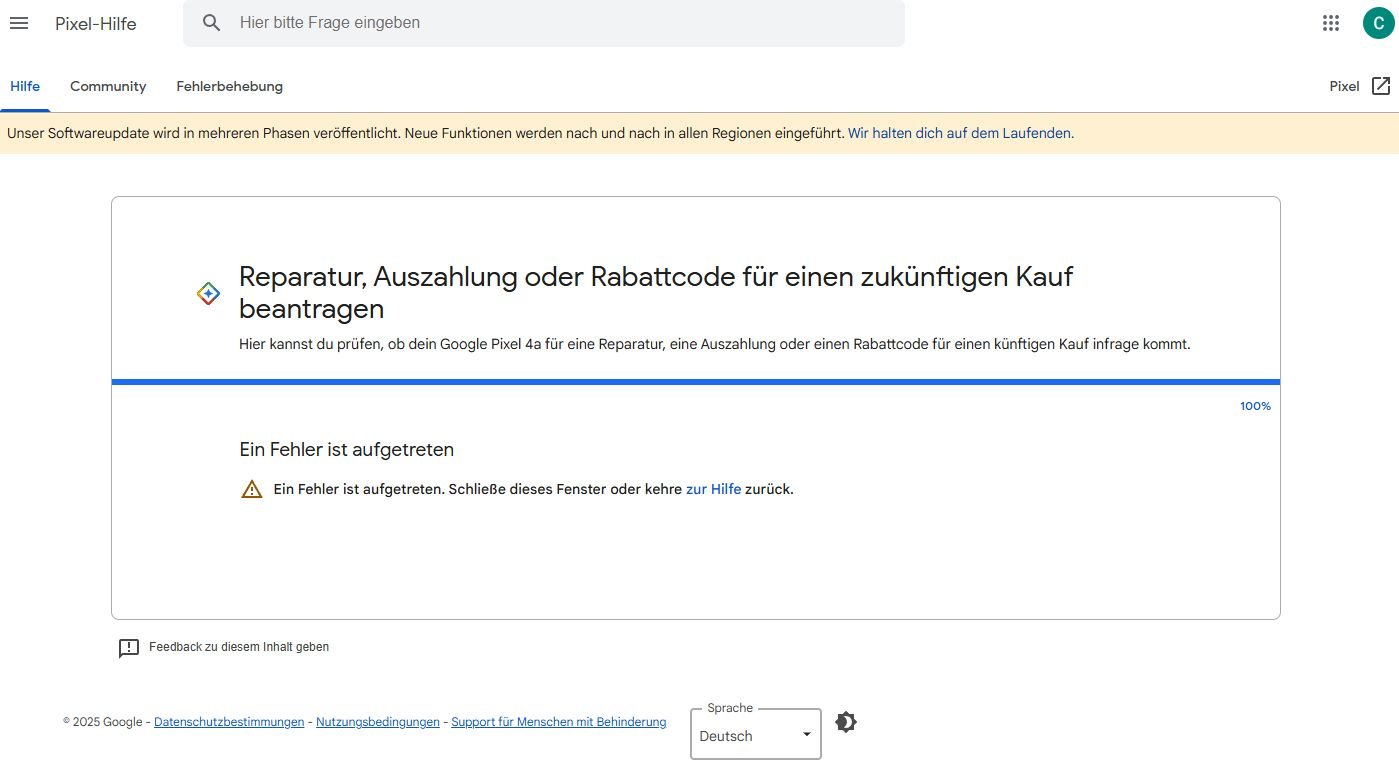
Task: Switch to the Community tab
Action: click(108, 86)
